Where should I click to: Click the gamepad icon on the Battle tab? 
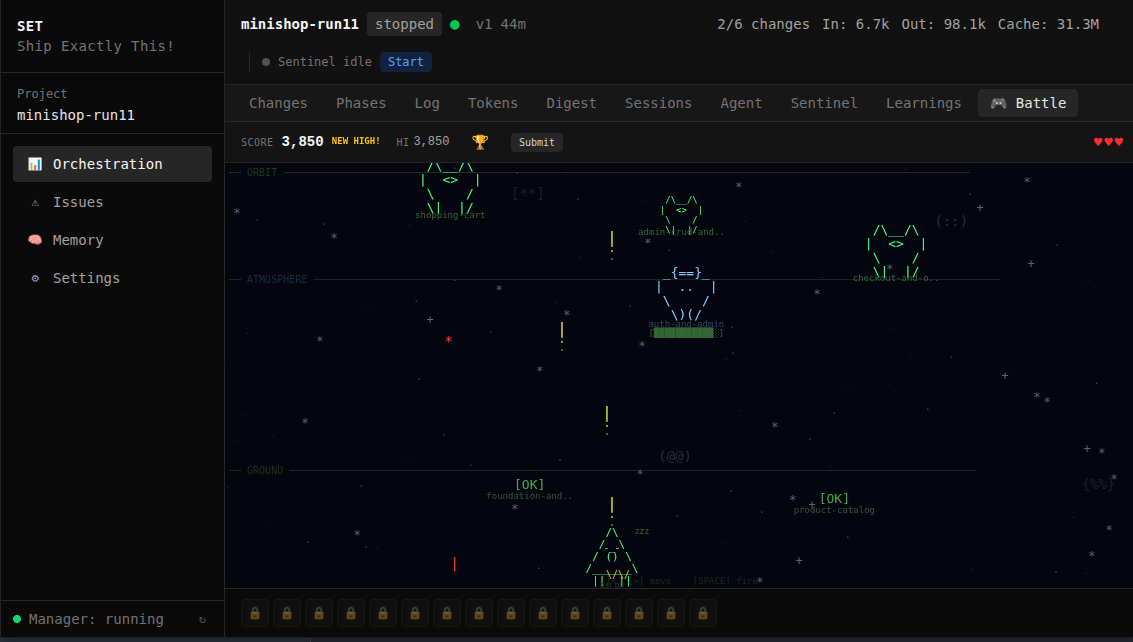coord(999,103)
